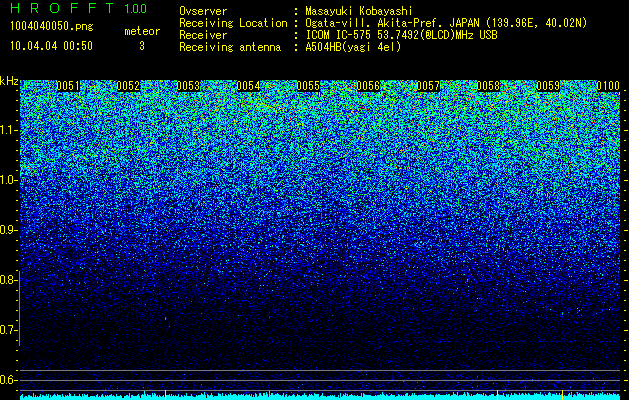The width and height of the screenshot is (629, 400).
Task: Click the 0054 time marker label
Action: [x=248, y=86]
